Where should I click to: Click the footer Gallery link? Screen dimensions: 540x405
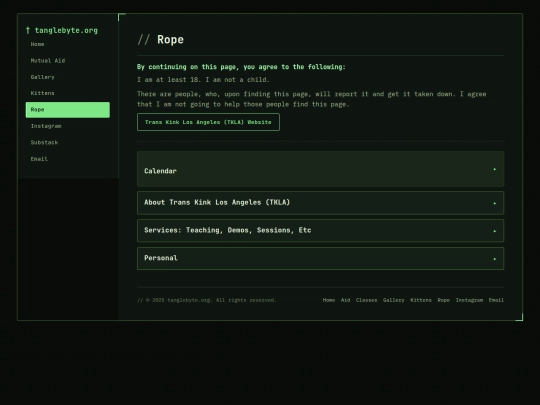394,300
